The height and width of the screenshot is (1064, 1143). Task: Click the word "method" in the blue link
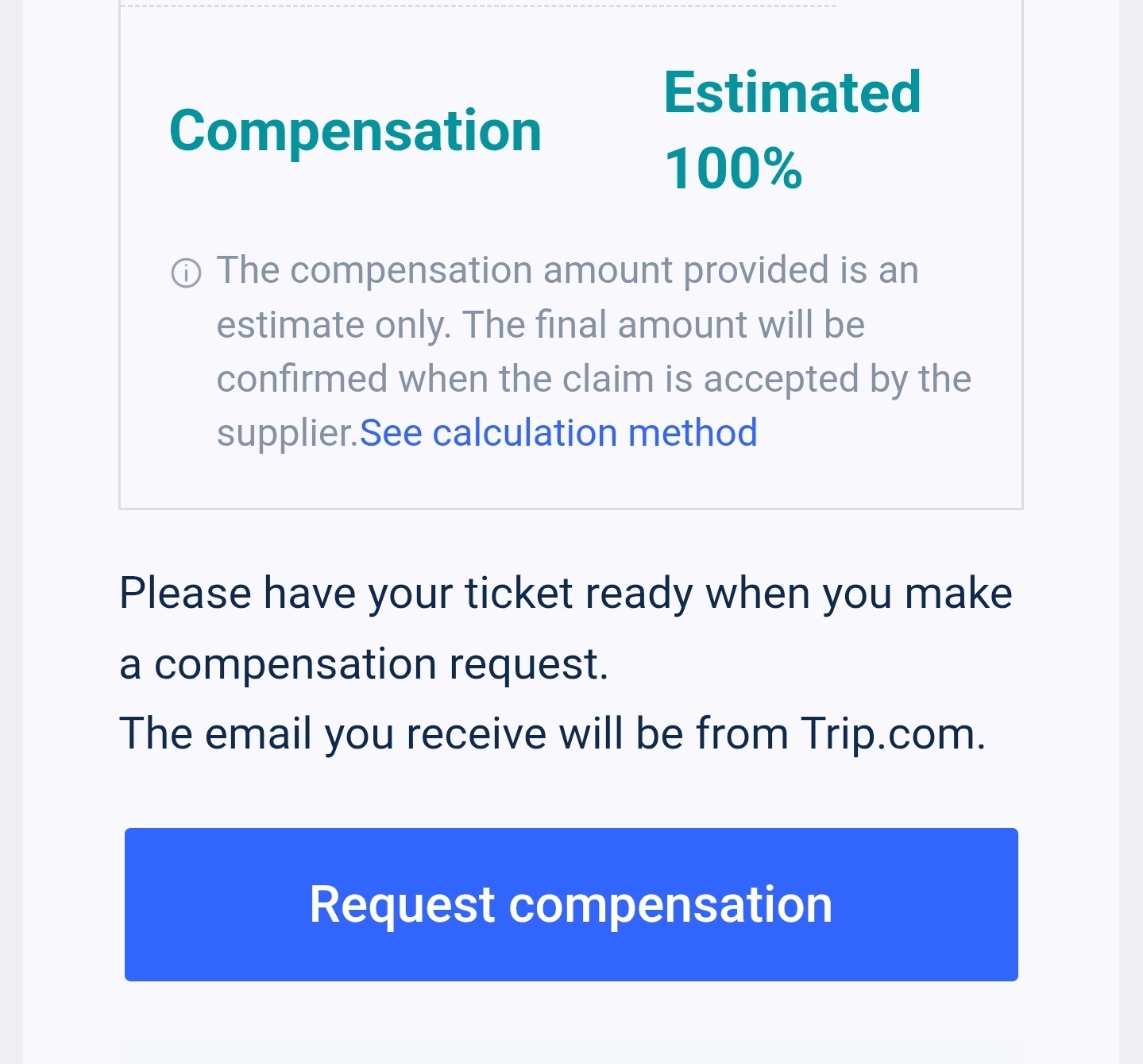(692, 433)
